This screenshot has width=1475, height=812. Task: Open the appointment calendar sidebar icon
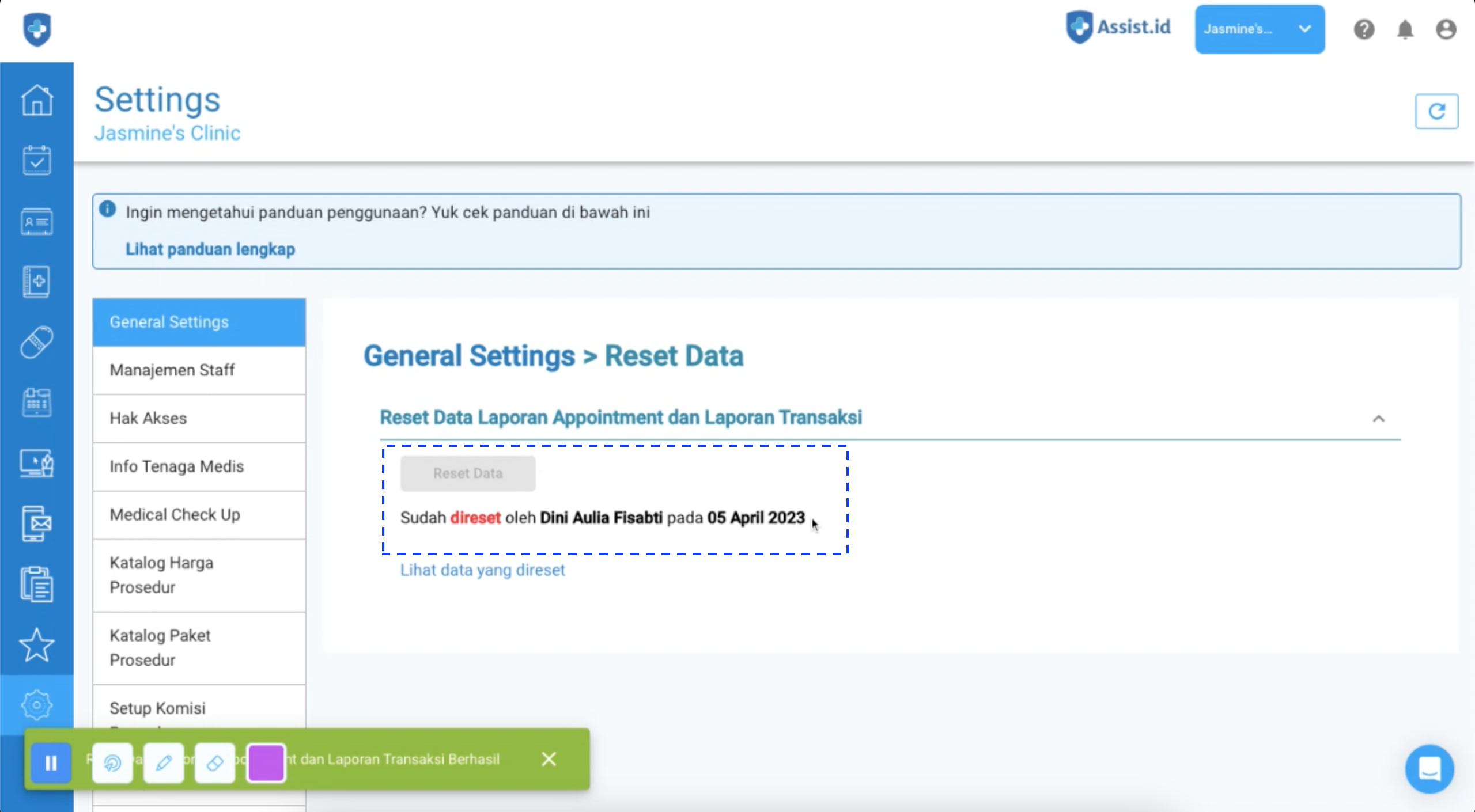click(37, 161)
